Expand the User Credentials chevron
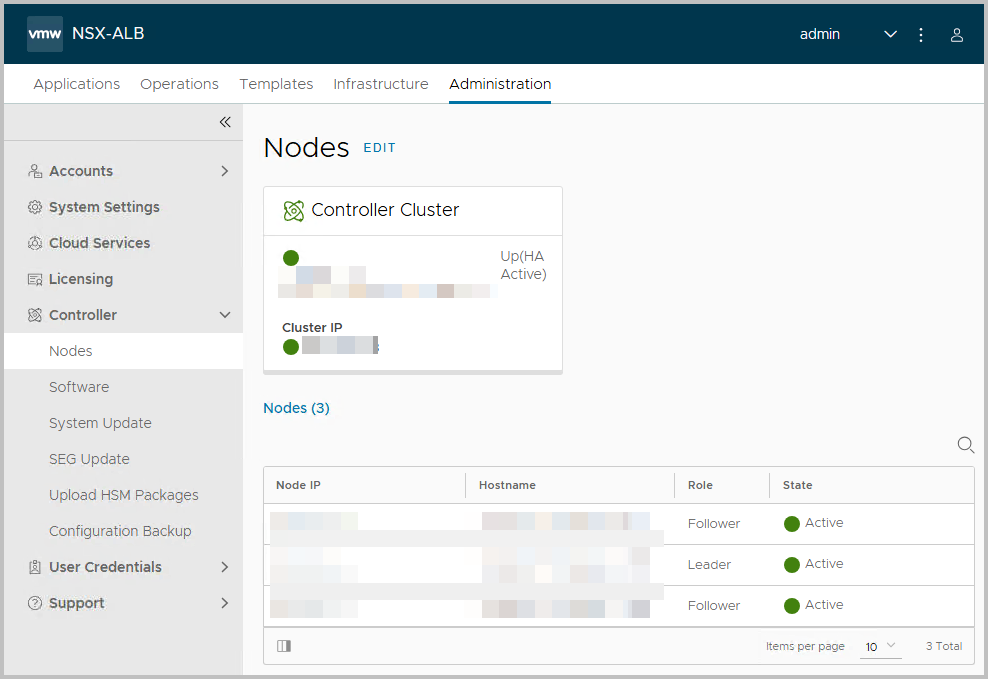 (225, 567)
